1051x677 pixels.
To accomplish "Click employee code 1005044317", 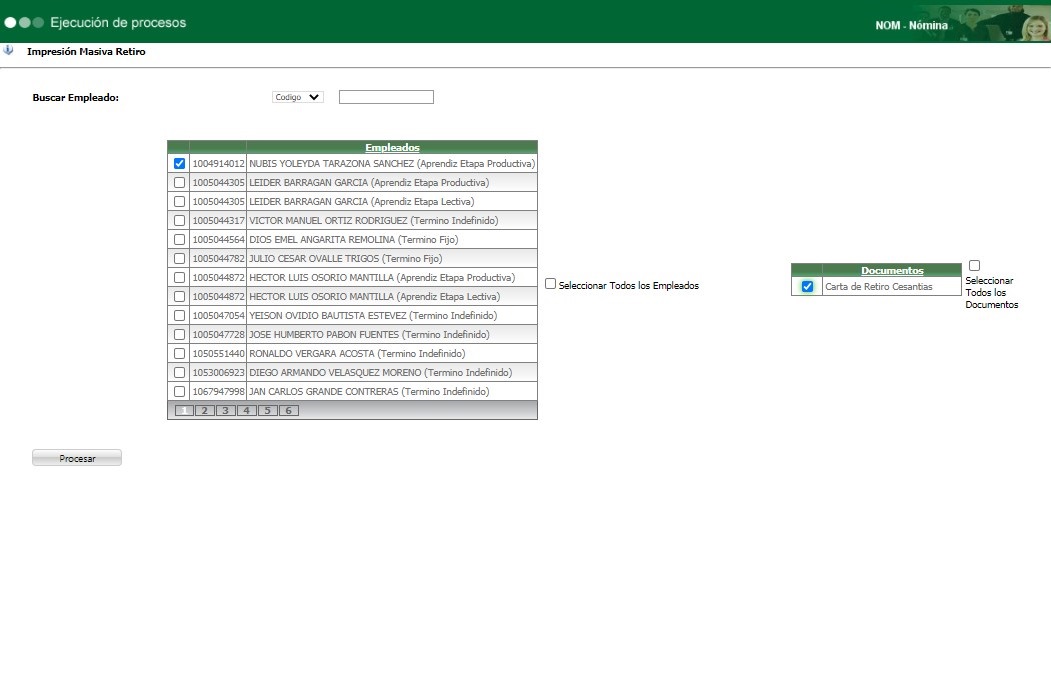I will click(219, 221).
